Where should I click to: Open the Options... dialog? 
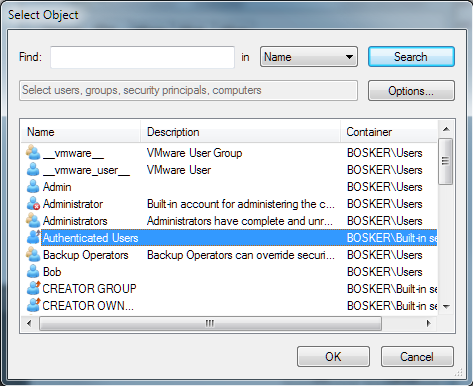411,91
